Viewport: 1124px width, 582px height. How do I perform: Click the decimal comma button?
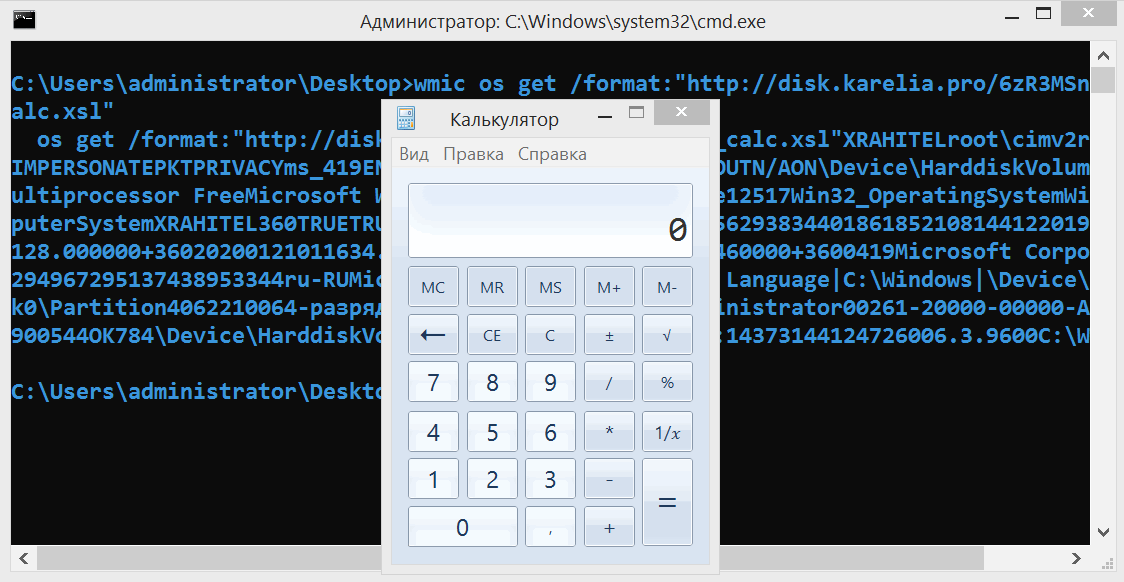pyautogui.click(x=550, y=527)
